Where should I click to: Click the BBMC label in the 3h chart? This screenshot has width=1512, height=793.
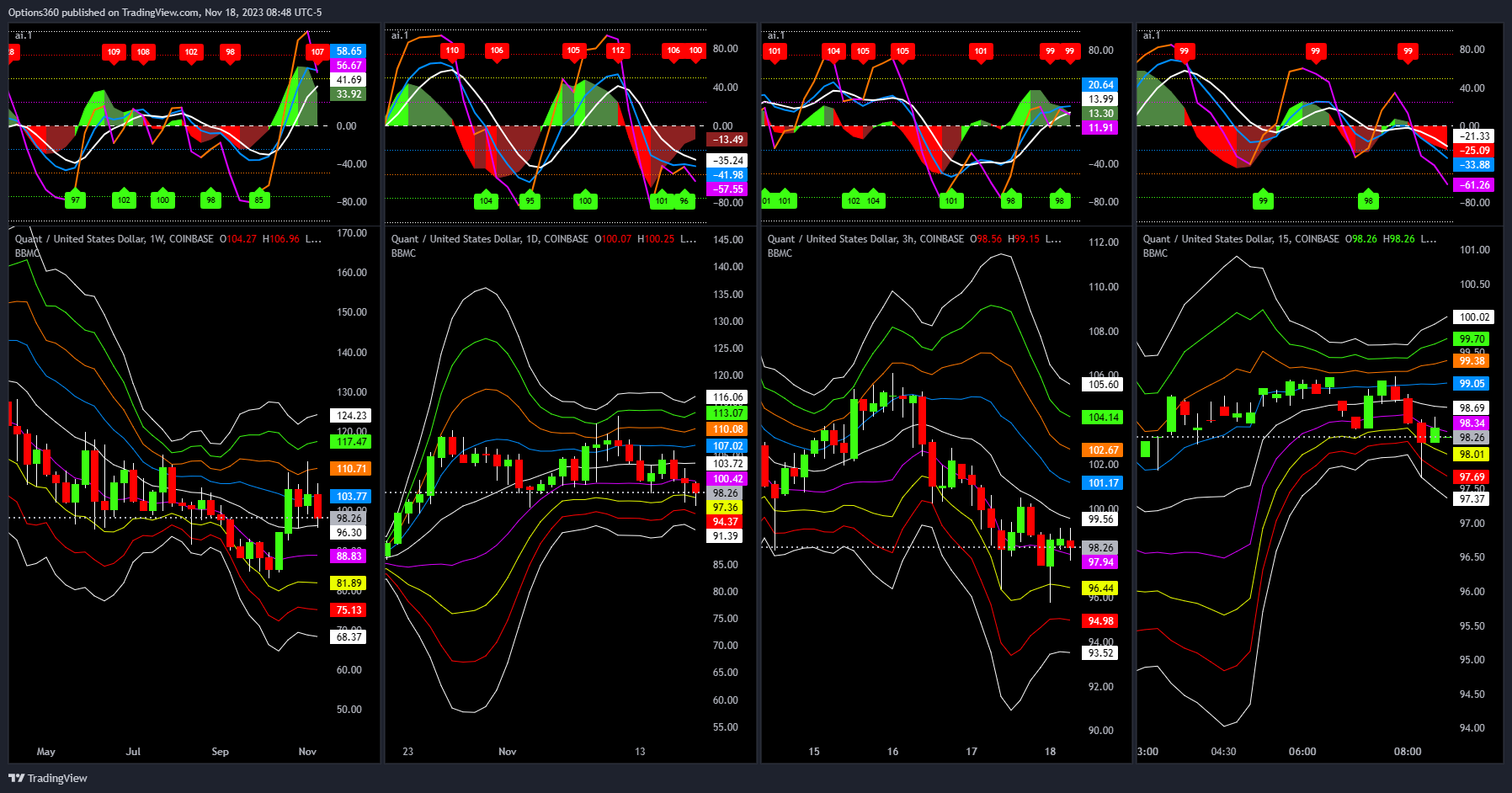coord(780,253)
